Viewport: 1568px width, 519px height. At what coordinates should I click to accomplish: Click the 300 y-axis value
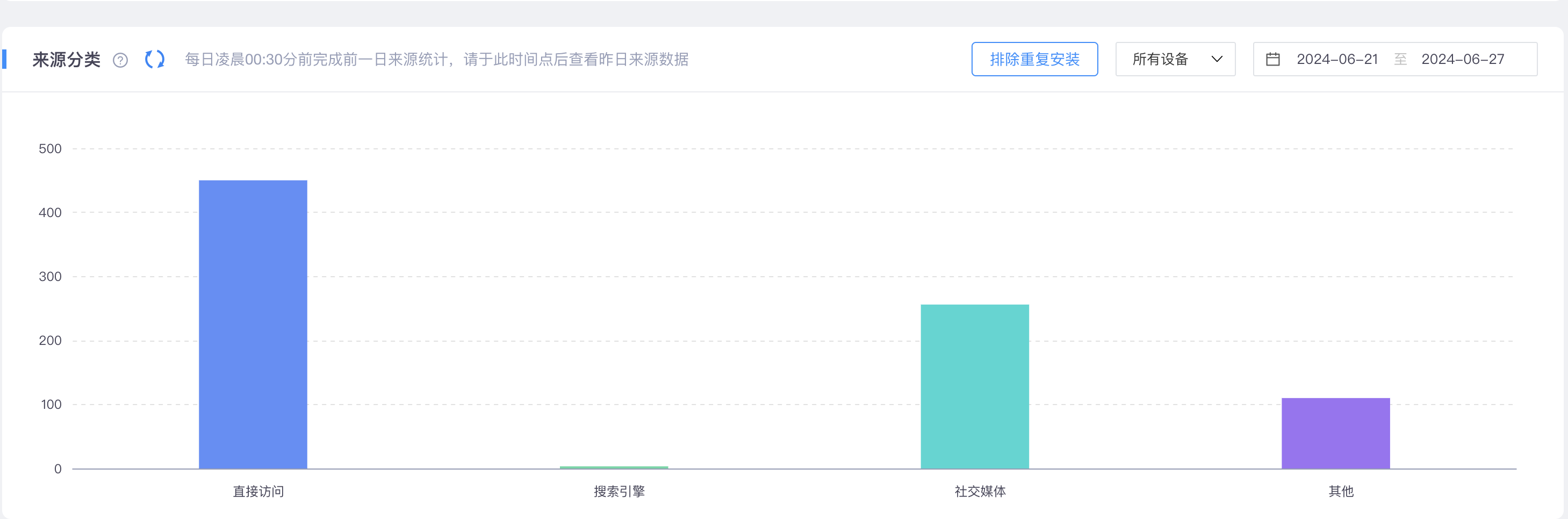coord(50,276)
